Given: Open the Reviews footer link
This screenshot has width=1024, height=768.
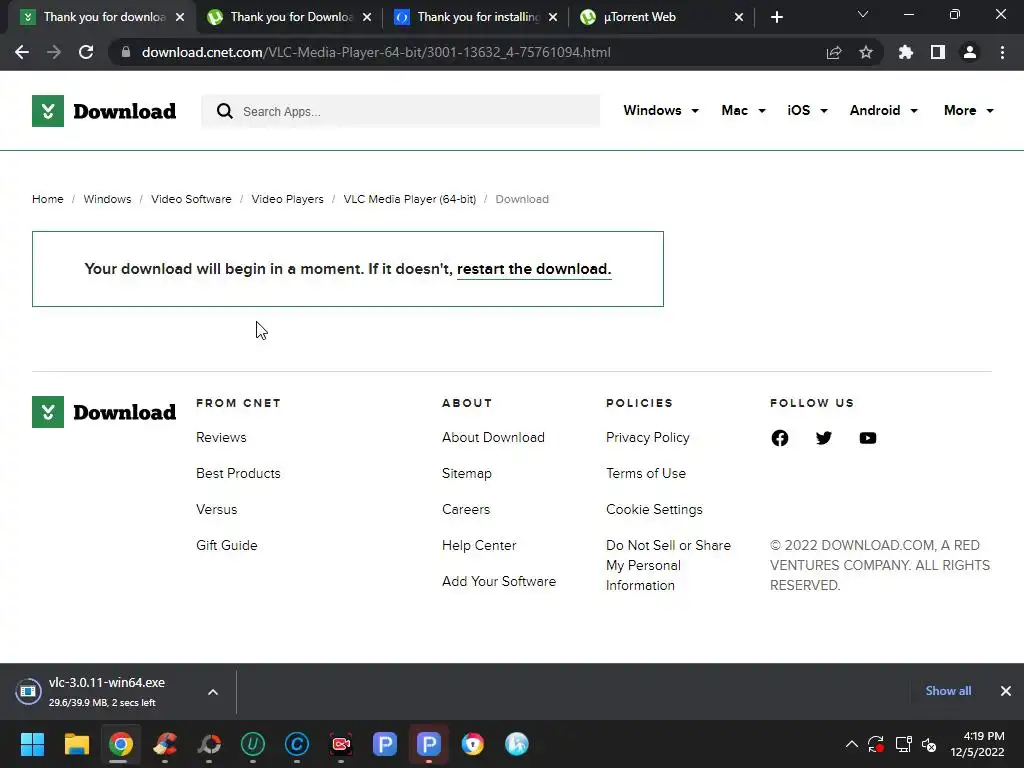Looking at the screenshot, I should [x=221, y=438].
